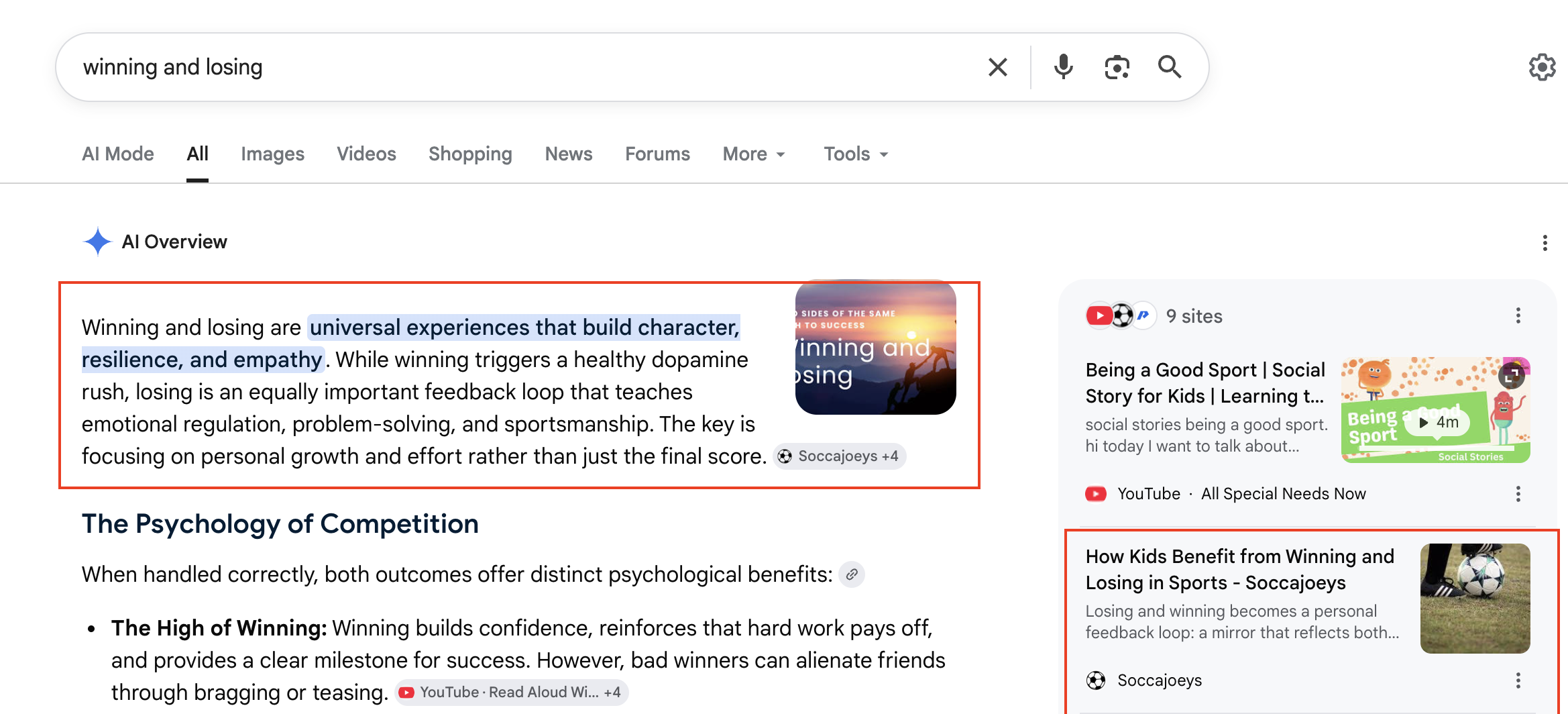Click highlighted text 'universal experiences that build character'
Image resolution: width=1568 pixels, height=714 pixels.
pos(524,327)
